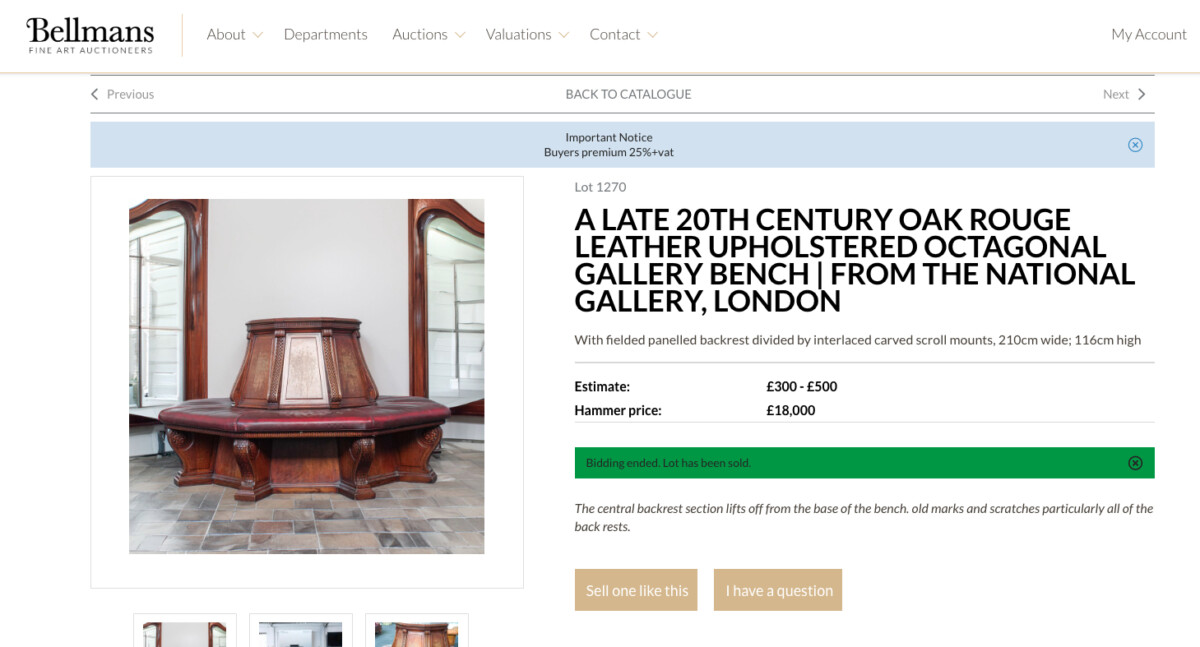Open the main gallery bench photo
Viewport: 1200px width, 647px height.
tap(306, 376)
